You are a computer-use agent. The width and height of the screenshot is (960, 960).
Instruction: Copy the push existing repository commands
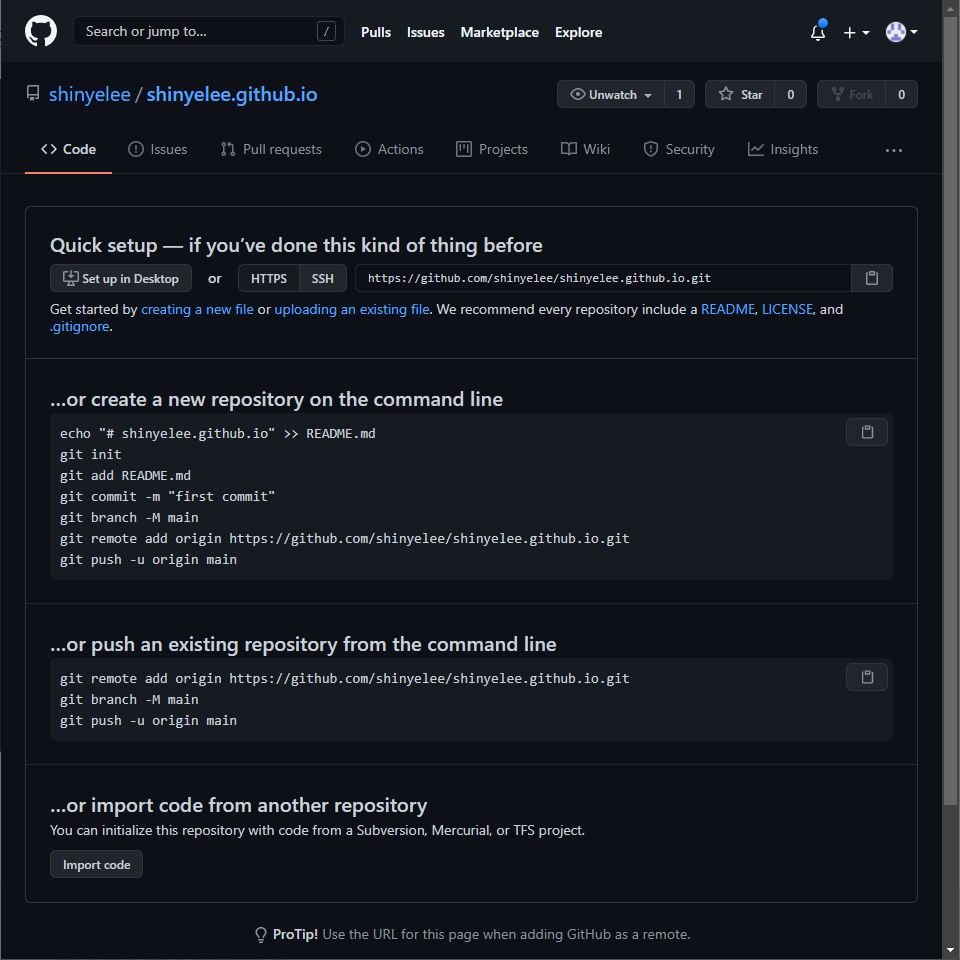click(x=867, y=677)
